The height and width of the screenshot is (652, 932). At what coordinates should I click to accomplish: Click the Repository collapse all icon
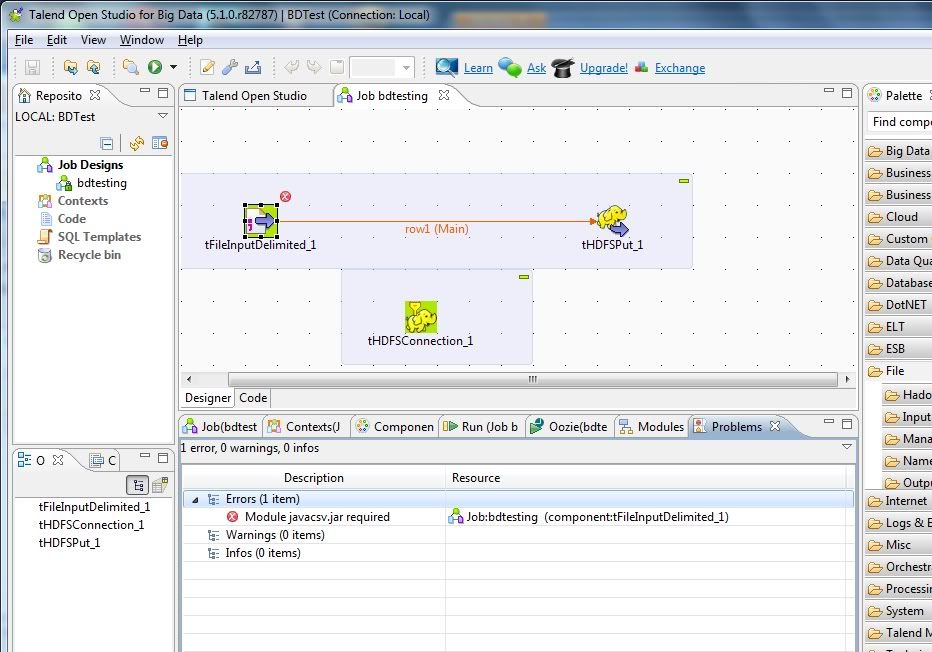point(106,143)
